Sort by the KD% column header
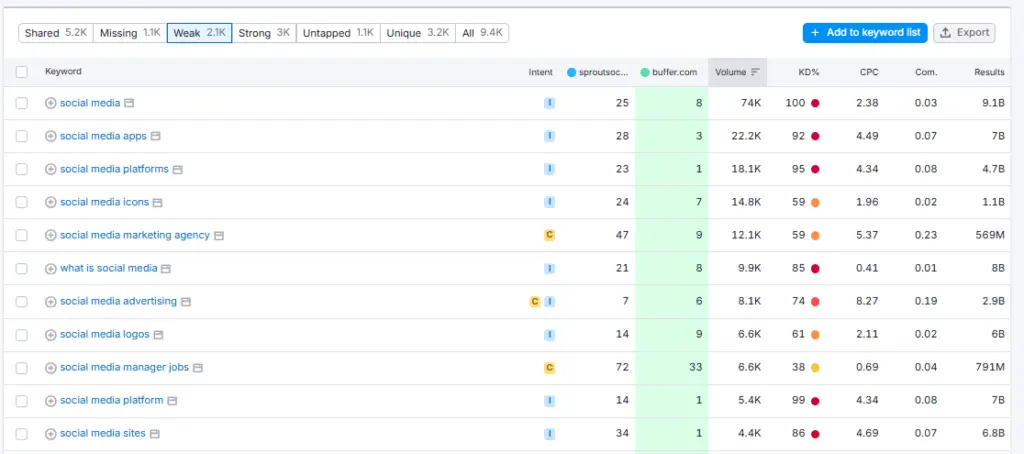This screenshot has height=454, width=1024. [808, 72]
